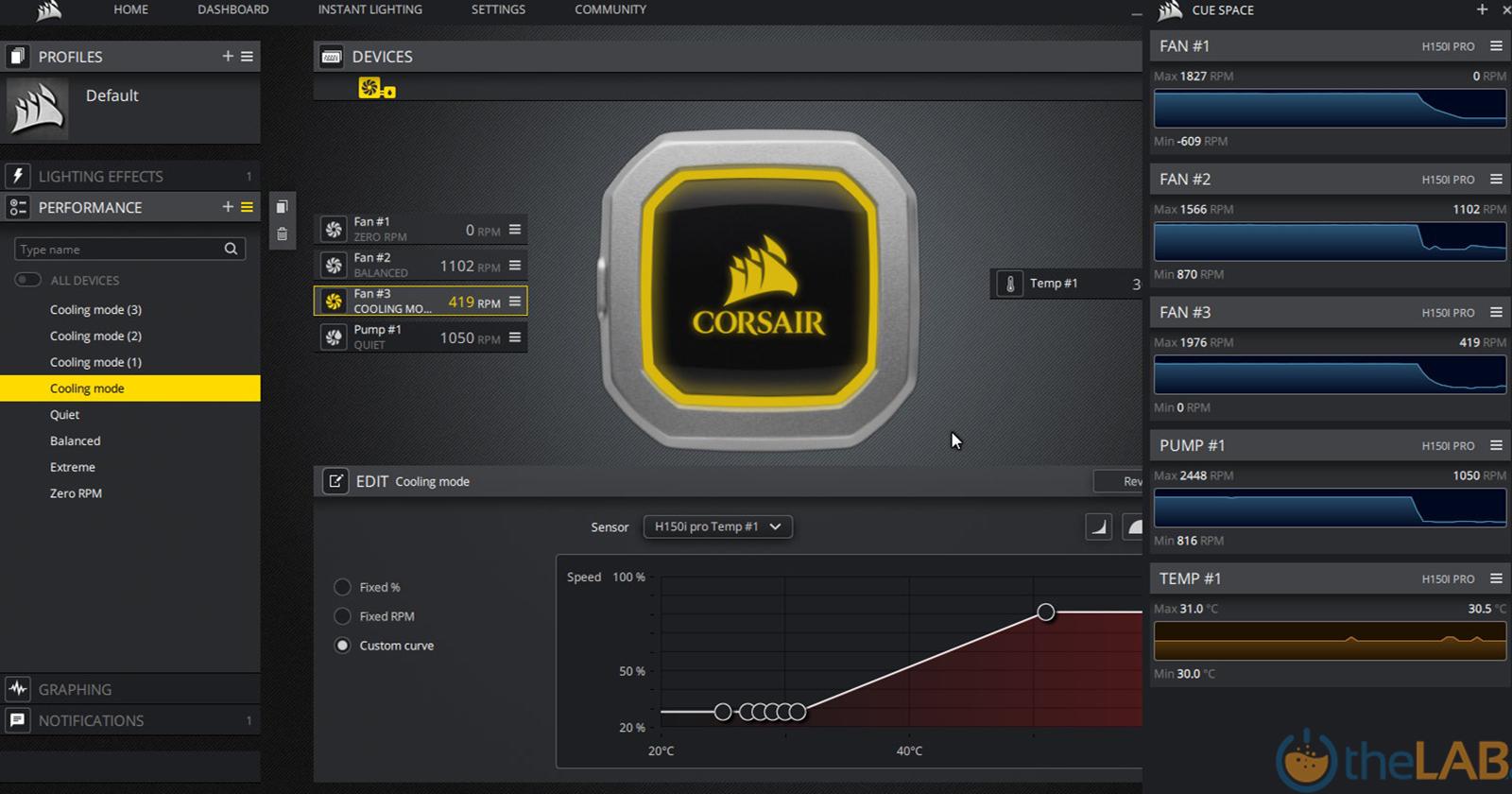Viewport: 1512px width, 794px height.
Task: Switch to the Dashboard tab
Action: (x=233, y=9)
